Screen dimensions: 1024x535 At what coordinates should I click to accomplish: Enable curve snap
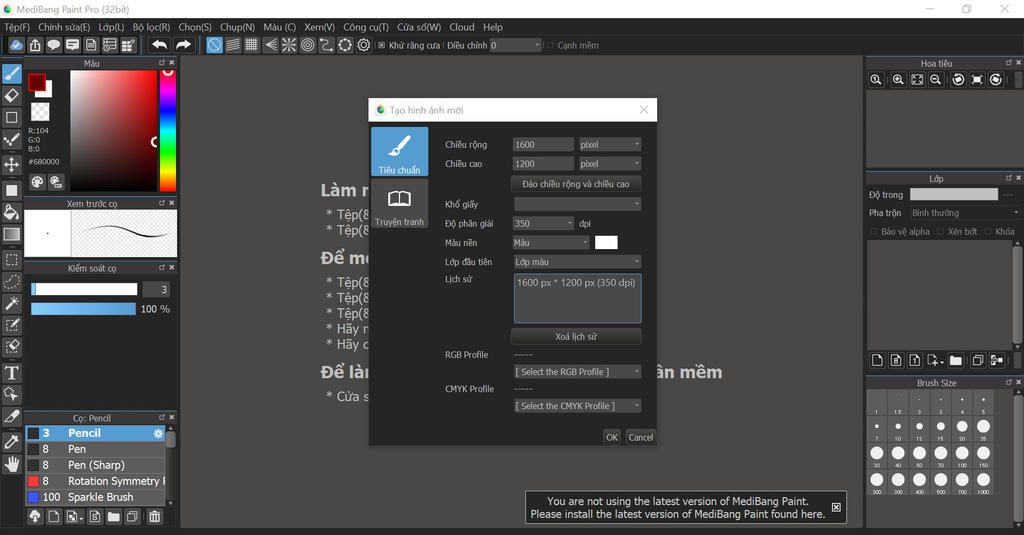click(x=326, y=45)
